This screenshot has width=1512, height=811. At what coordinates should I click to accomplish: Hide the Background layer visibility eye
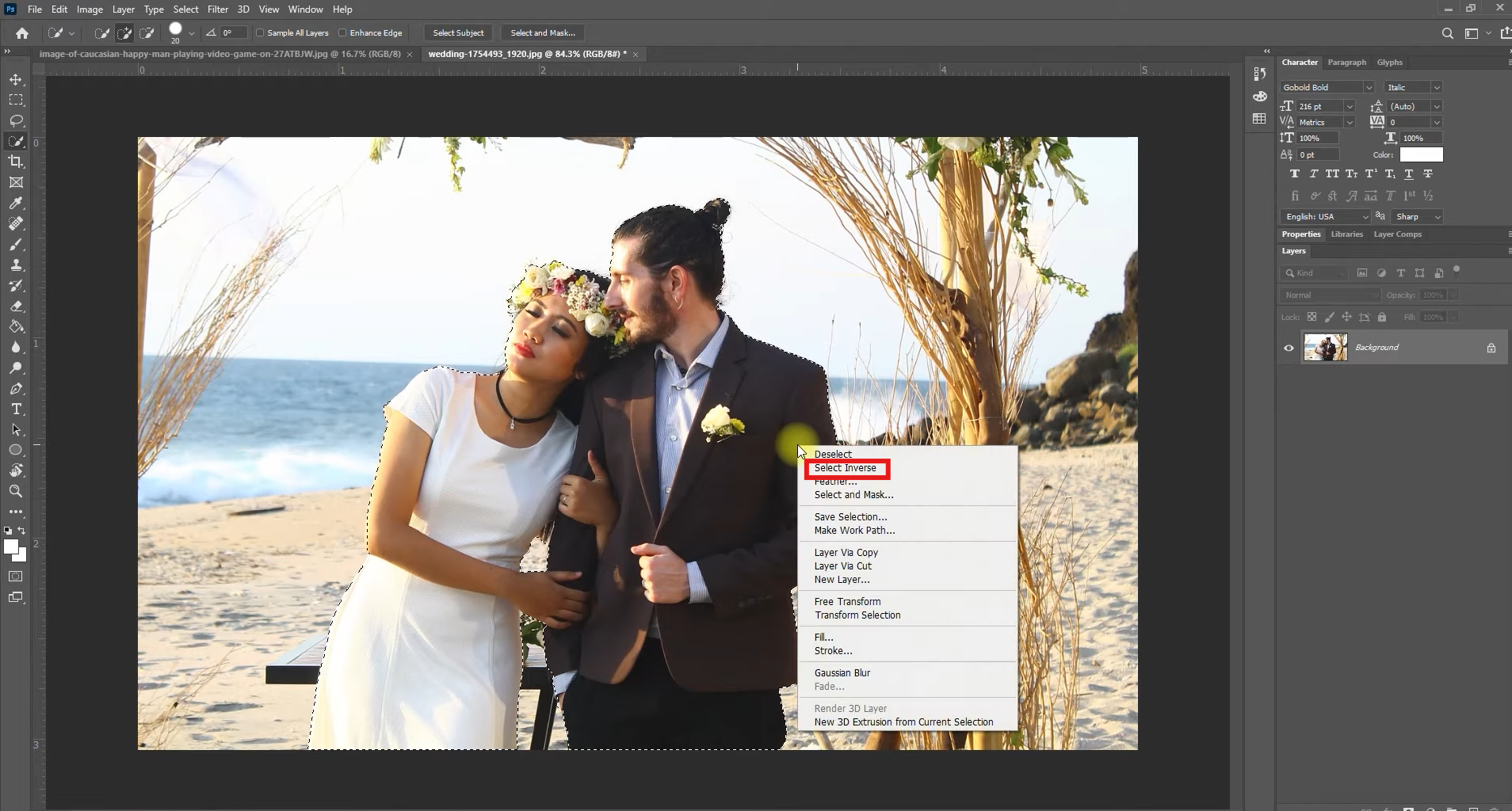coord(1289,348)
